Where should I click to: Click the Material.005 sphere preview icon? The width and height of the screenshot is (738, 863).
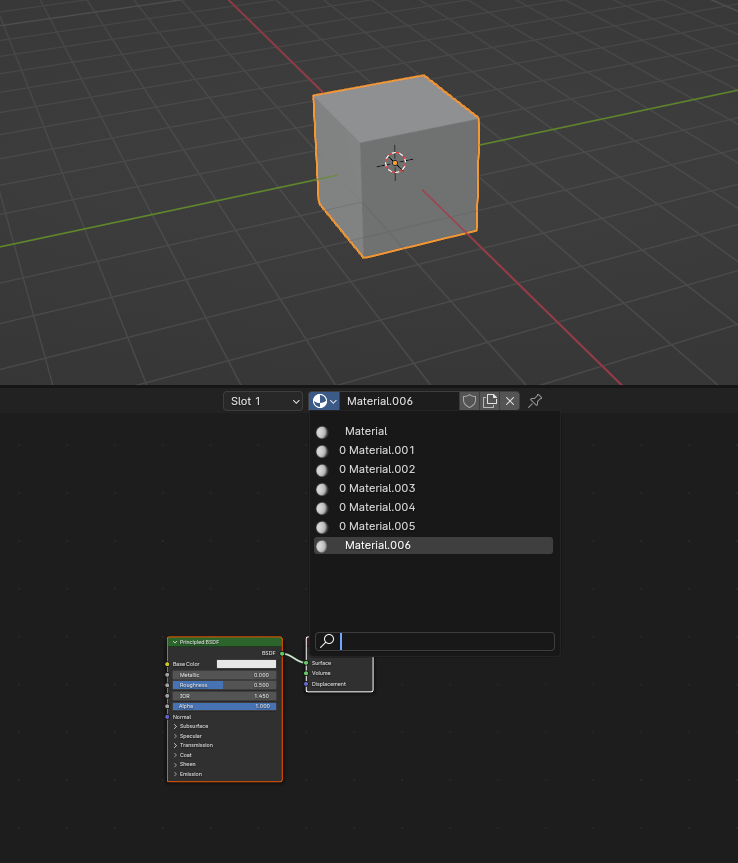click(322, 527)
